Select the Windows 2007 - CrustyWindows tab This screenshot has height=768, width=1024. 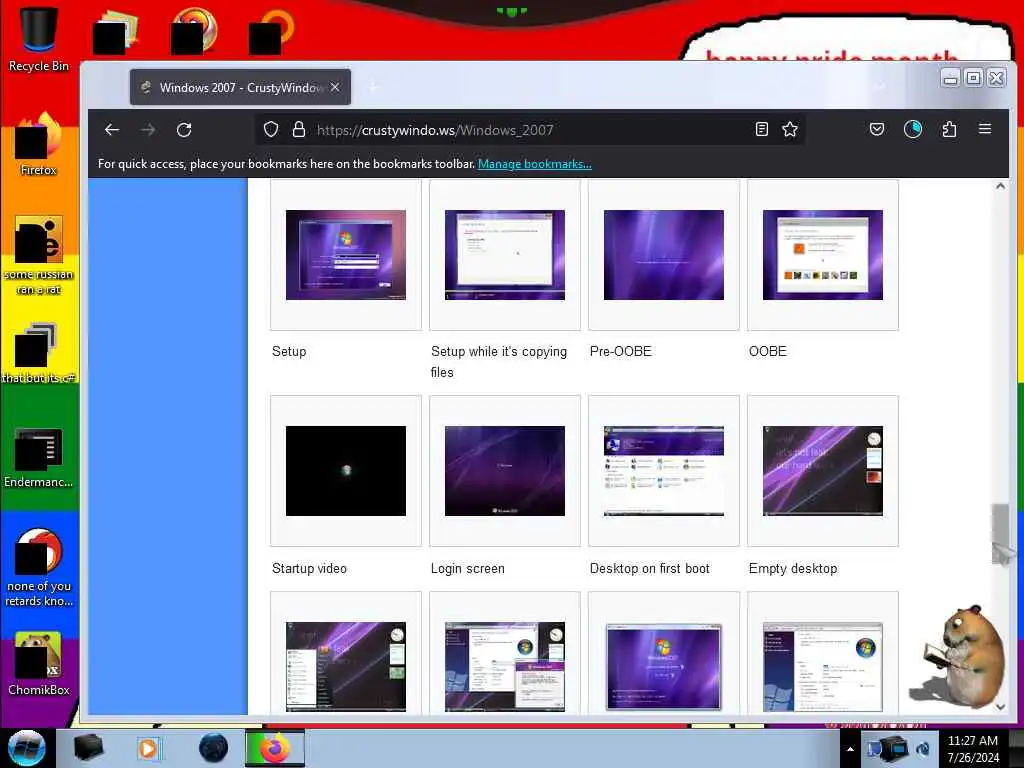coord(240,88)
